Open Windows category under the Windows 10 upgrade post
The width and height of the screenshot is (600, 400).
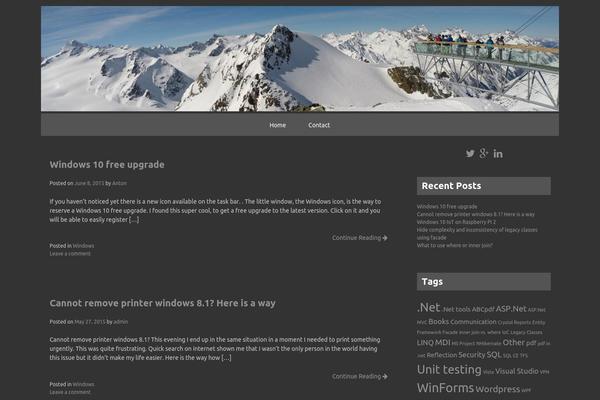point(83,246)
